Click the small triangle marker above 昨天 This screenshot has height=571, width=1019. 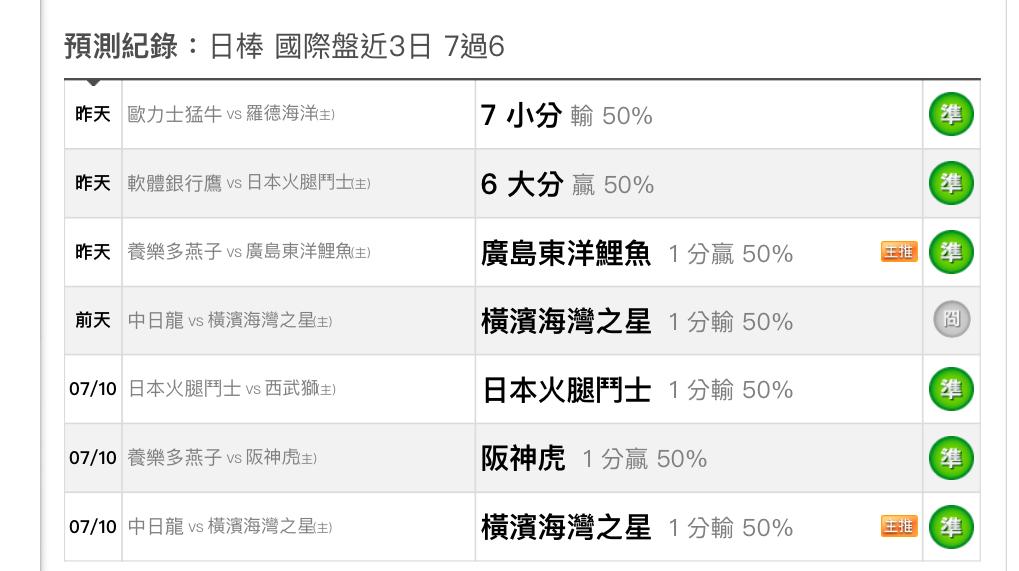point(93,82)
